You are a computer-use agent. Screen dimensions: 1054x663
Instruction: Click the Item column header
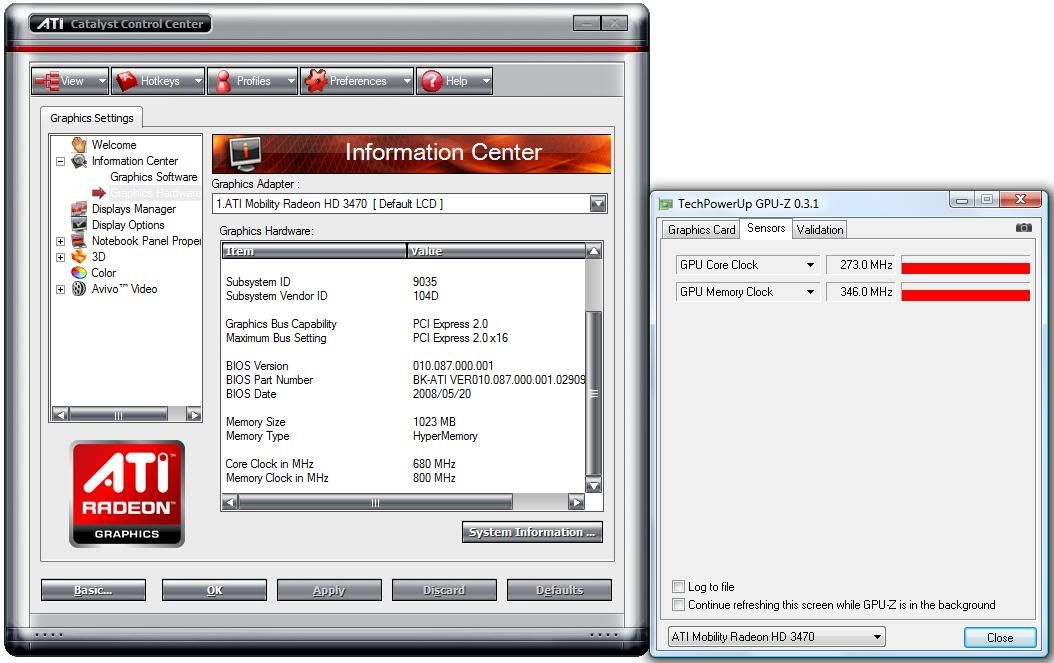[x=314, y=251]
